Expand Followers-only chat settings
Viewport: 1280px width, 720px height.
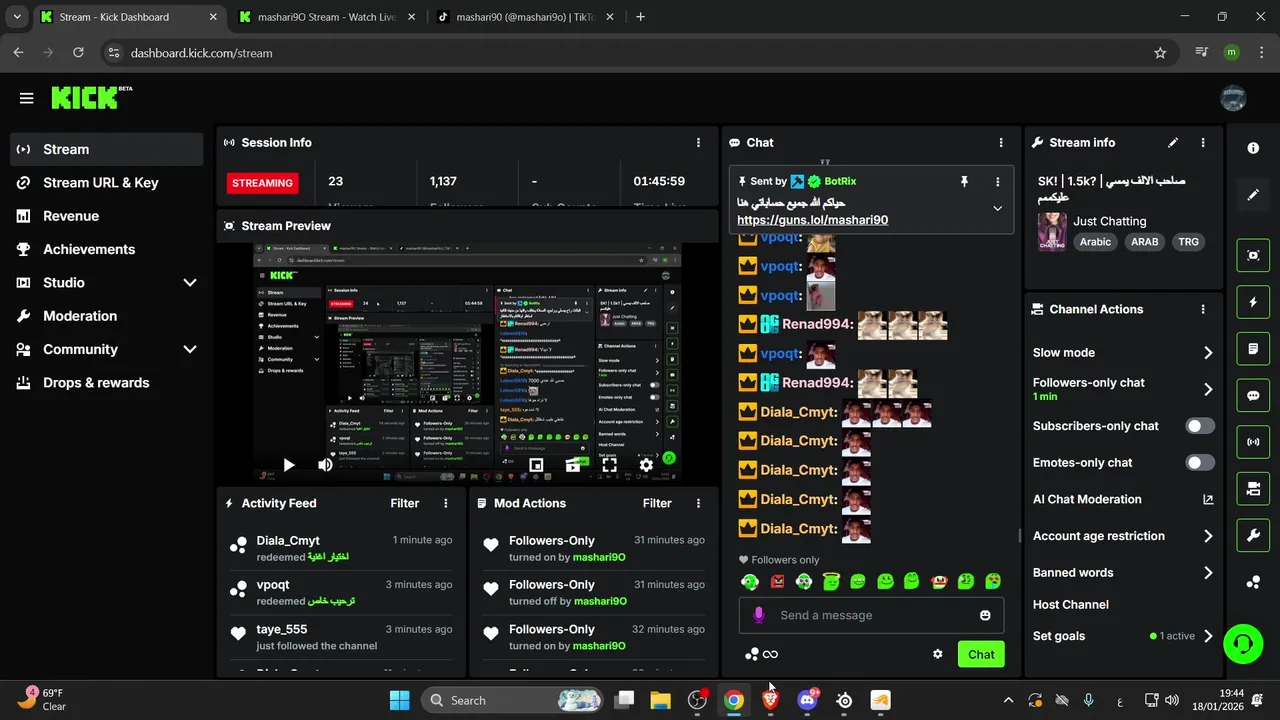[1208, 389]
